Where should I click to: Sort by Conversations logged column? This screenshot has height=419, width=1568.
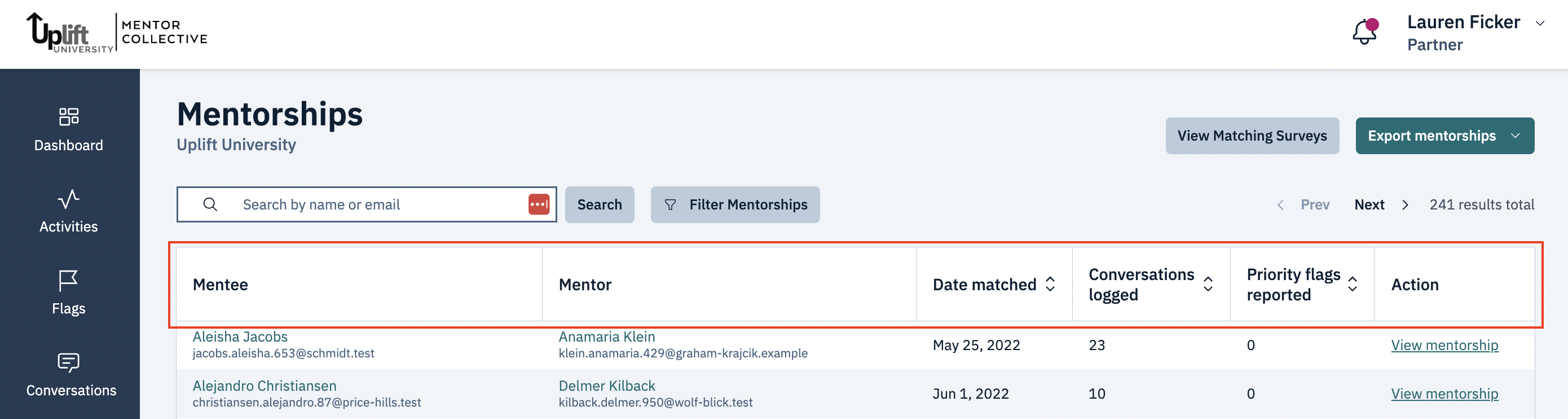(x=1208, y=285)
